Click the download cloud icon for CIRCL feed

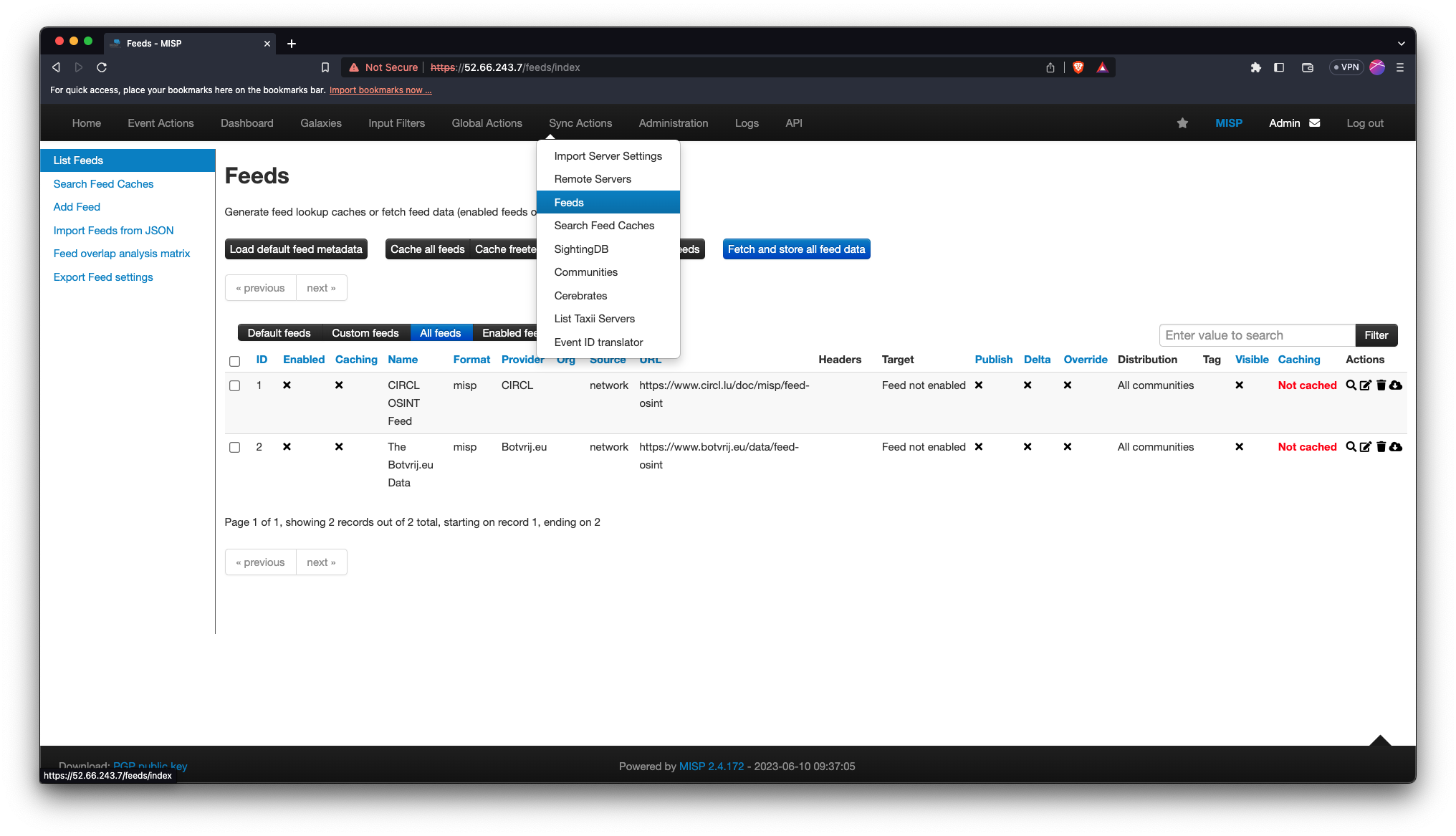point(1396,385)
